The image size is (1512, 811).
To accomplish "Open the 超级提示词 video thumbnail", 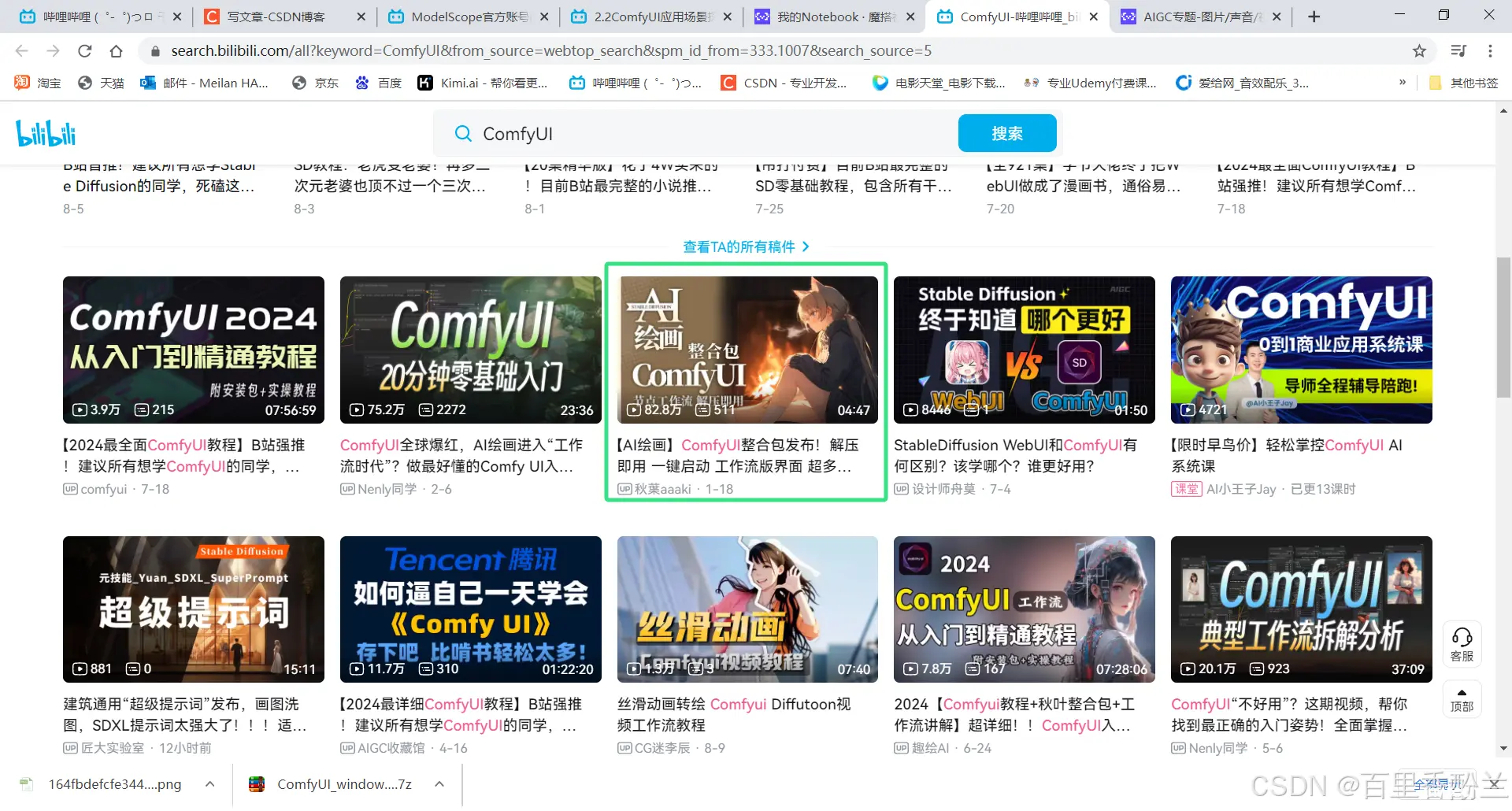I will pos(194,609).
